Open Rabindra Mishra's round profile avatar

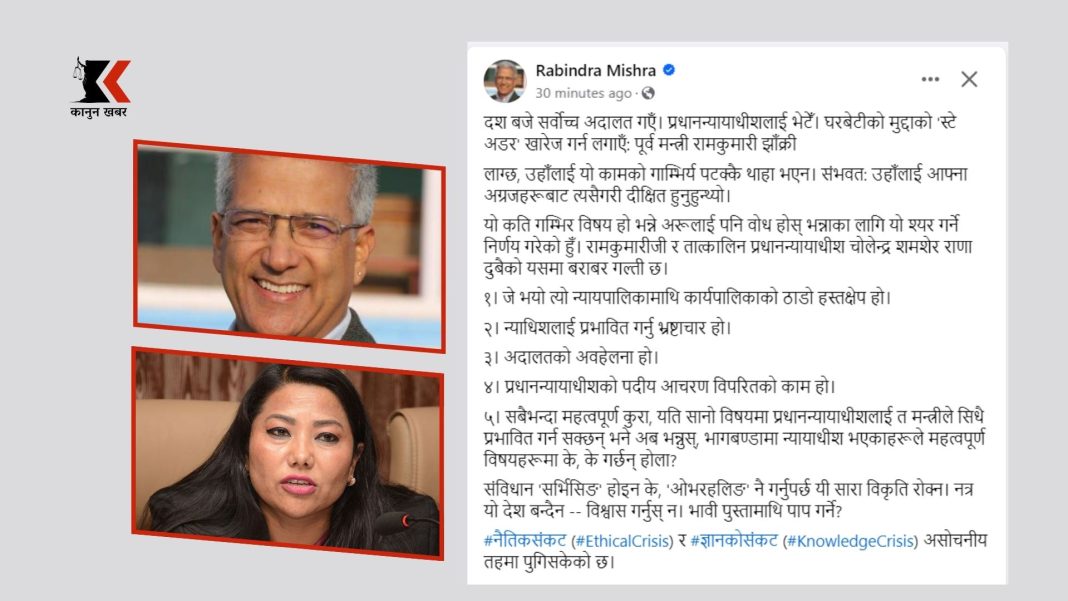(x=505, y=80)
